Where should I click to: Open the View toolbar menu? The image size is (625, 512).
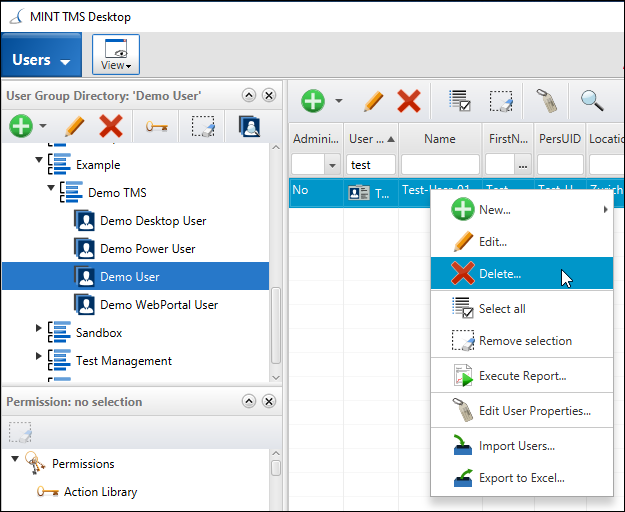pyautogui.click(x=116, y=55)
